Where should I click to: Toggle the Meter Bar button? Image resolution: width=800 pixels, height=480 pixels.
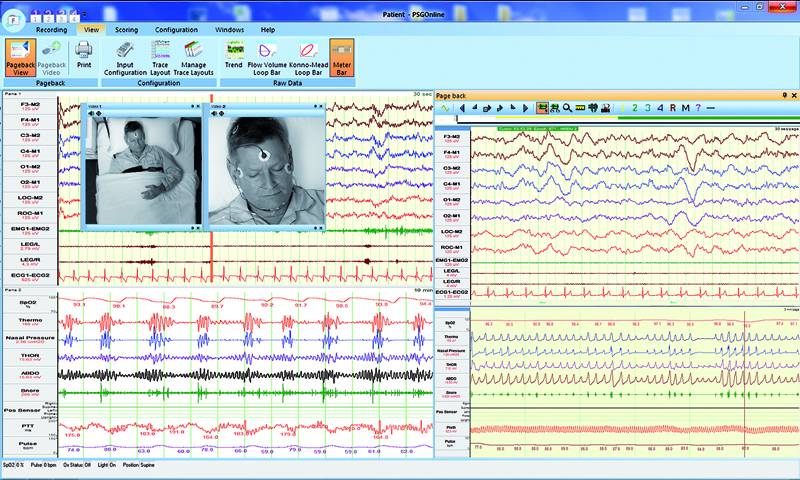pyautogui.click(x=342, y=56)
